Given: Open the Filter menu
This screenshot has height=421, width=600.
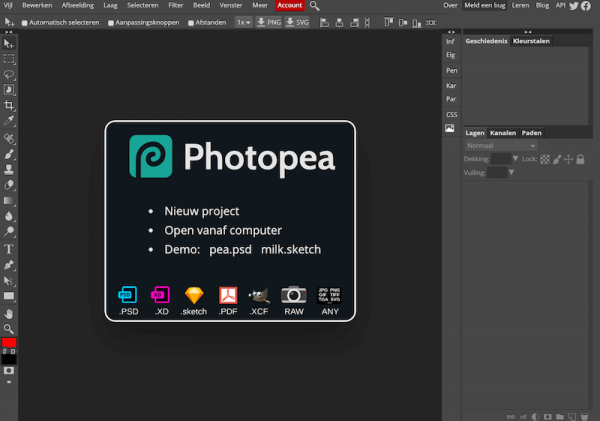Looking at the screenshot, I should pyautogui.click(x=176, y=5).
